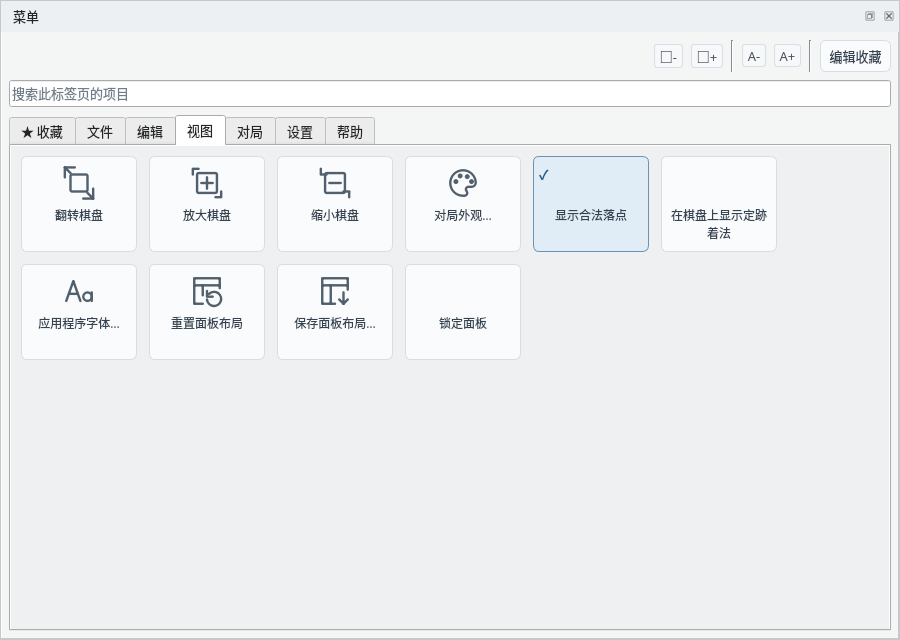Click the 编辑收藏 button
This screenshot has width=900, height=640.
855,56
